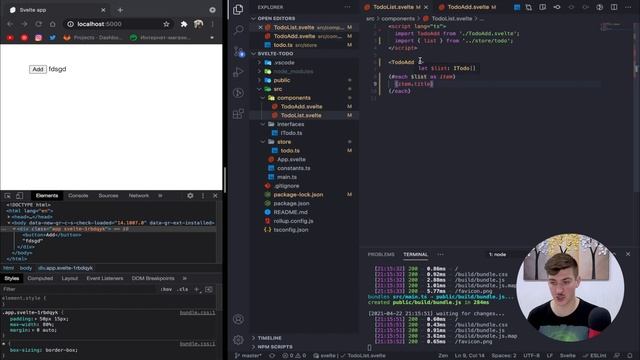The image size is (640, 360).
Task: Click body breadcrumb in DevTools
Action: pos(26,268)
